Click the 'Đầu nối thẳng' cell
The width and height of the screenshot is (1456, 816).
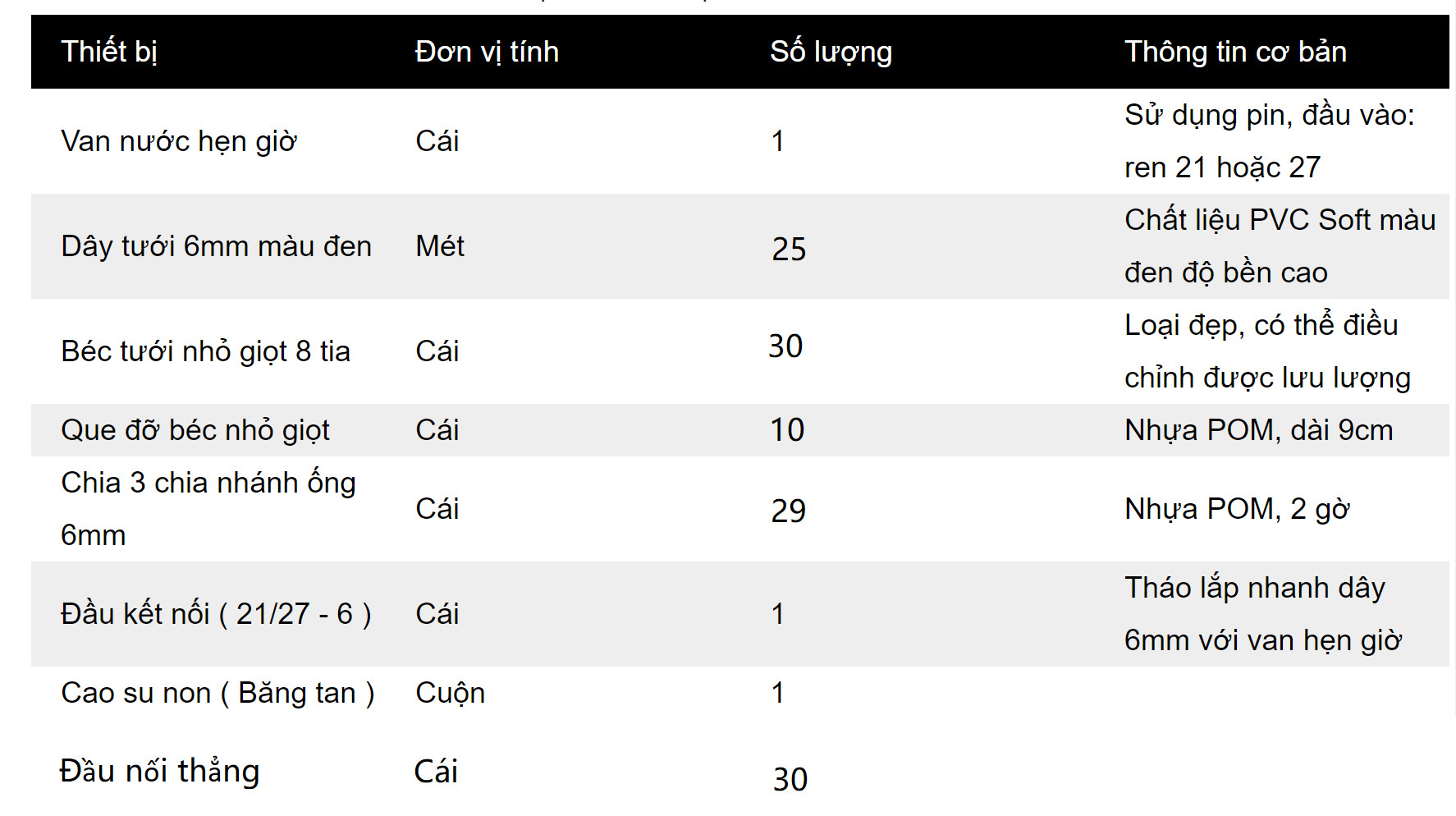pyautogui.click(x=160, y=772)
